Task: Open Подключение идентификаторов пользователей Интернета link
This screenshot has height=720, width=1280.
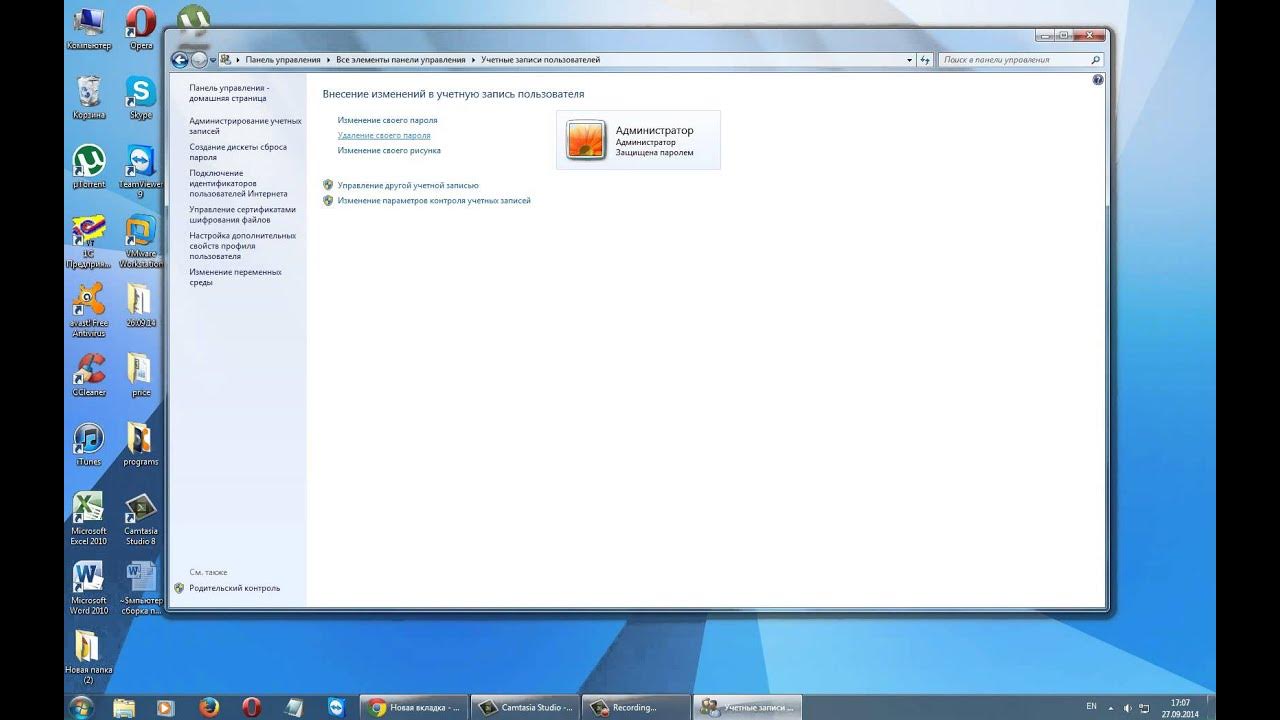Action: pos(238,183)
